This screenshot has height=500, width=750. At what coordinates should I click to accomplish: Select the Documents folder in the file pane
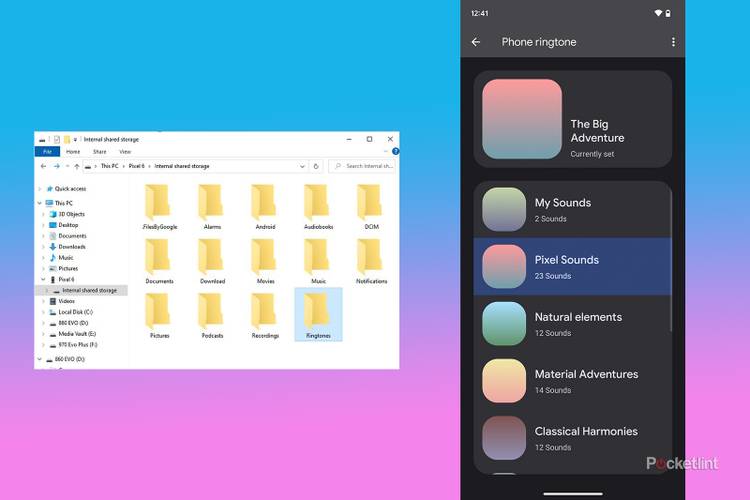pyautogui.click(x=160, y=262)
